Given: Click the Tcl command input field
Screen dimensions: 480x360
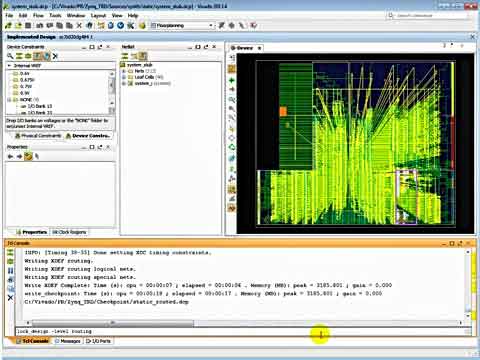Looking at the screenshot, I should pos(243,331).
